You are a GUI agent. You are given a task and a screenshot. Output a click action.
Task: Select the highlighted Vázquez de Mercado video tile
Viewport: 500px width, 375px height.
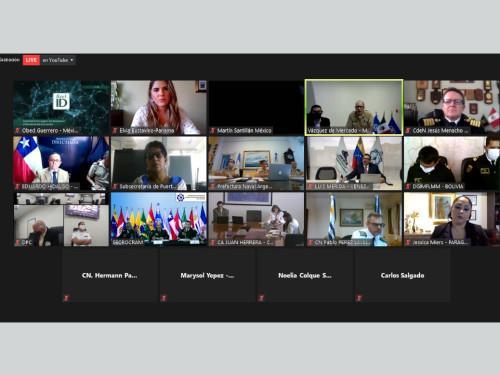tap(354, 107)
